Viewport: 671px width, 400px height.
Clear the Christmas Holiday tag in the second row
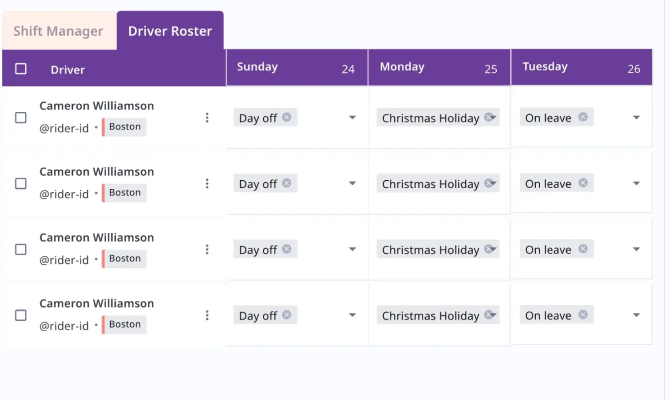click(489, 183)
